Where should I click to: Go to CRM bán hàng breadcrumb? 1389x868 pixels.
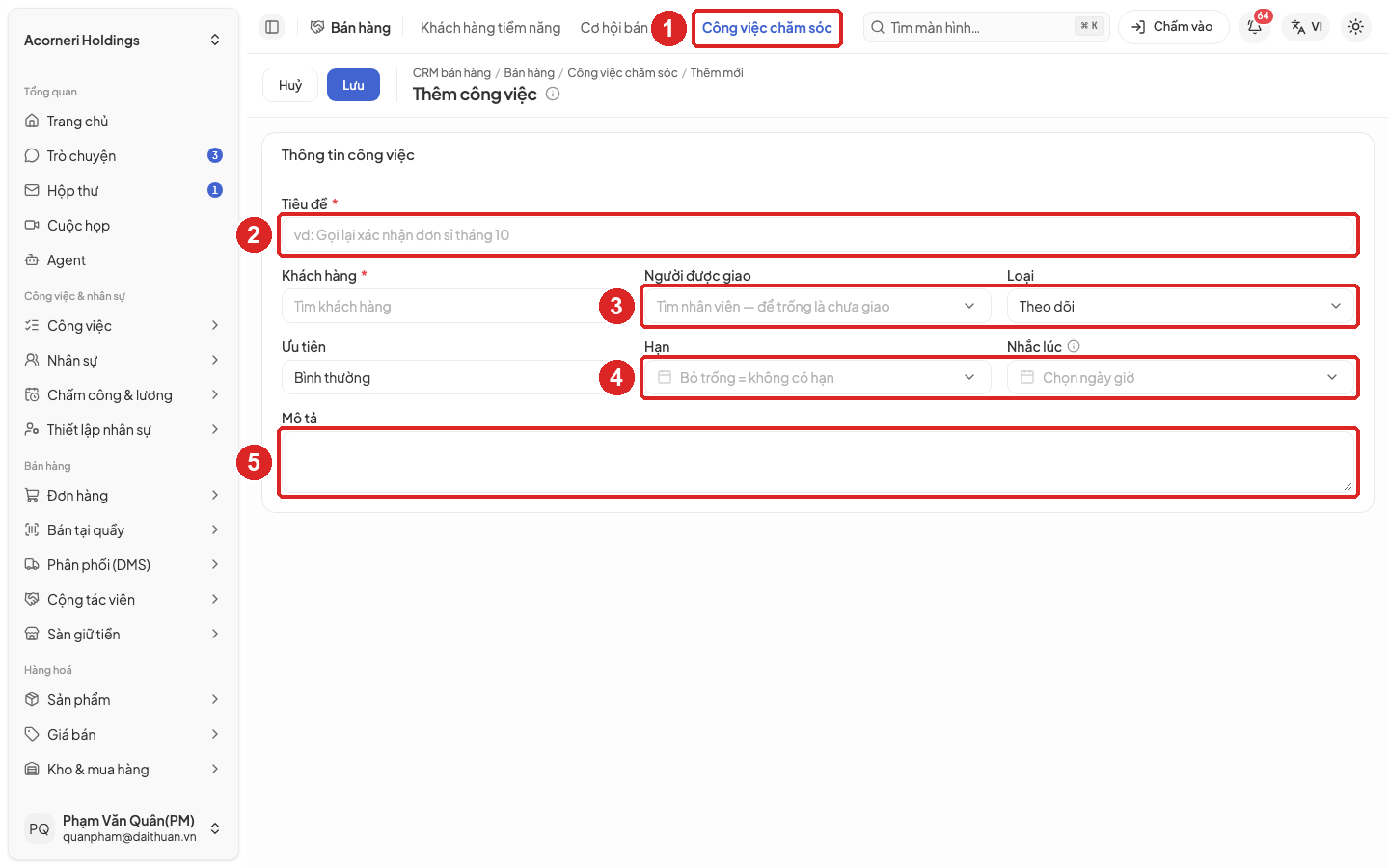click(451, 72)
